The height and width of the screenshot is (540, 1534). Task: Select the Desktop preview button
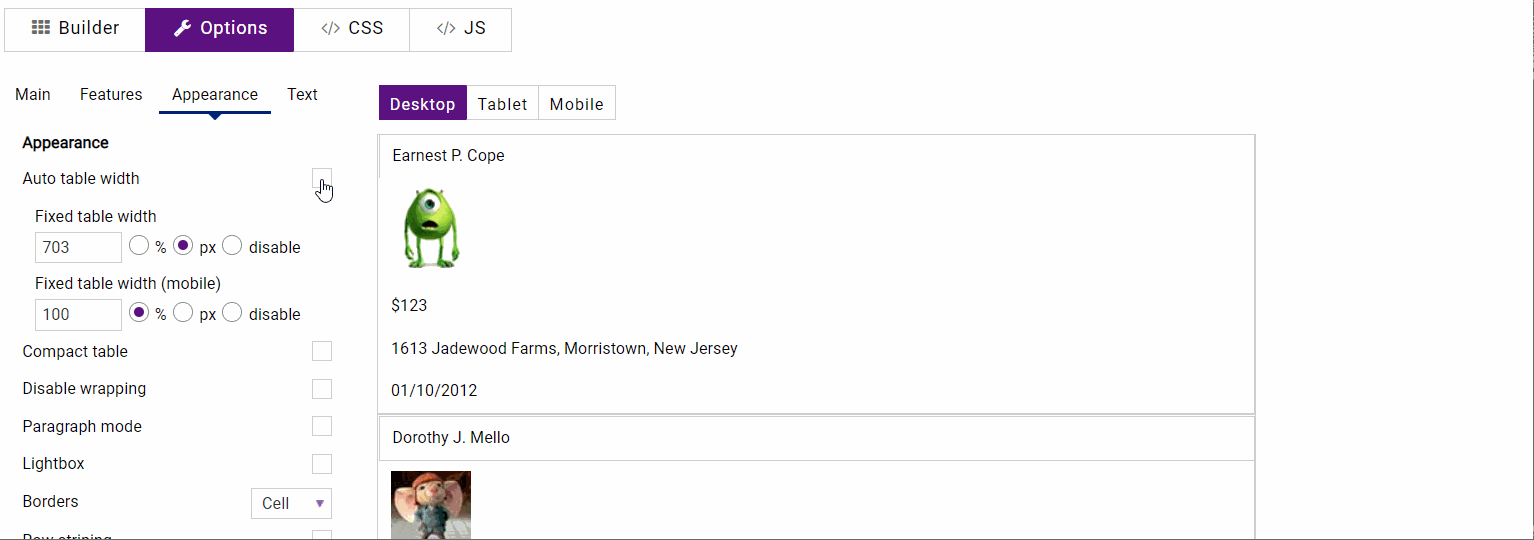coord(422,103)
